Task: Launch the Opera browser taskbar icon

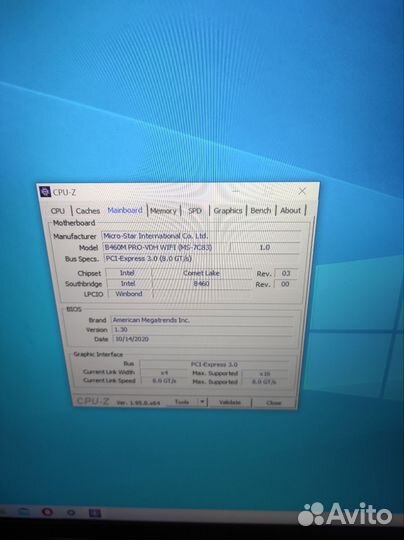Action: [x=47, y=512]
